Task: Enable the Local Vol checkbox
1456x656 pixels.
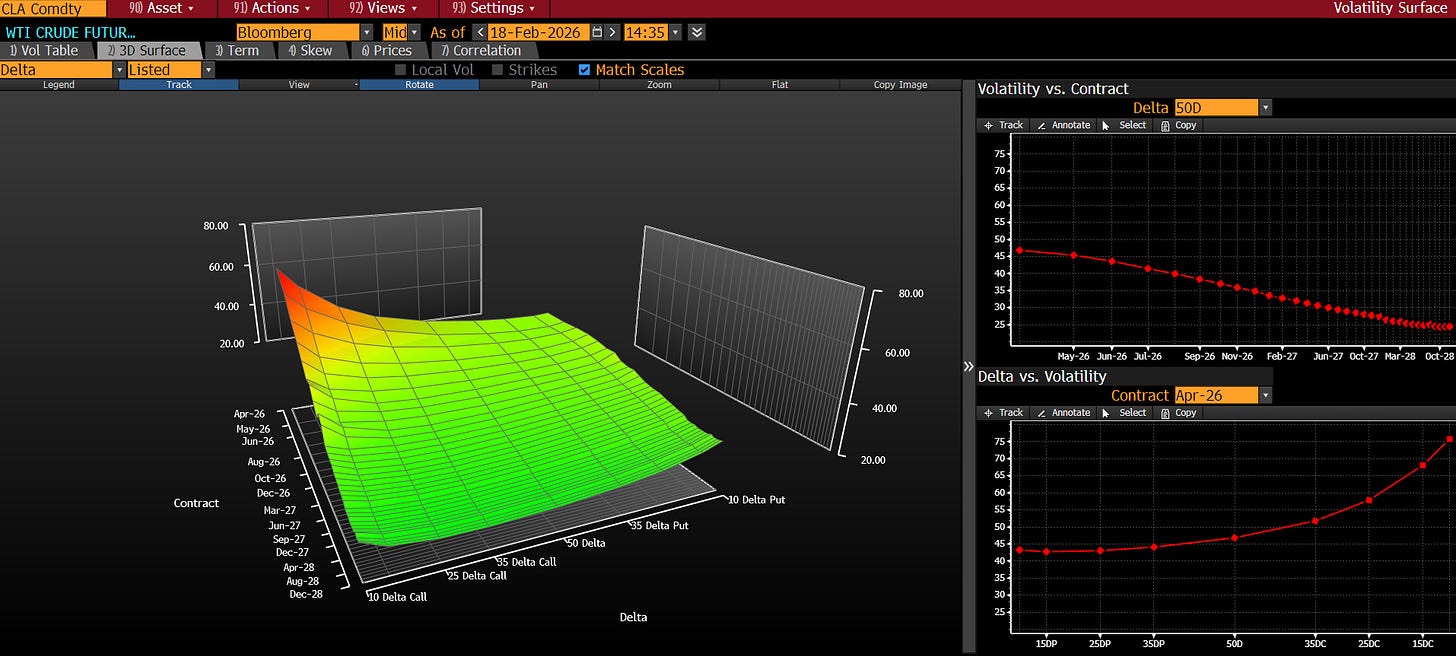Action: [x=401, y=70]
